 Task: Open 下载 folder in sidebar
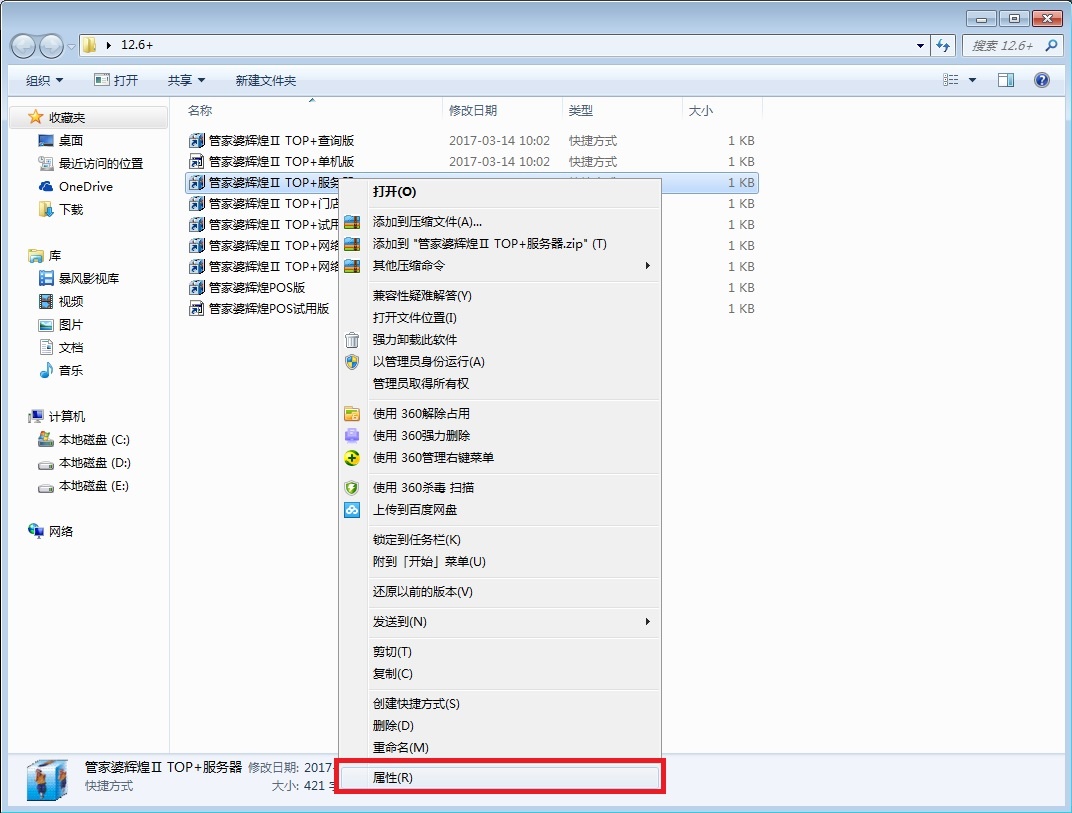click(x=61, y=209)
